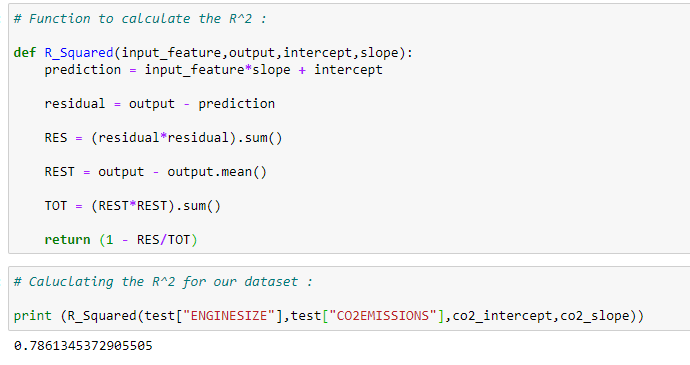
Task: Click the intercept parameter in function signature
Action: coord(318,53)
